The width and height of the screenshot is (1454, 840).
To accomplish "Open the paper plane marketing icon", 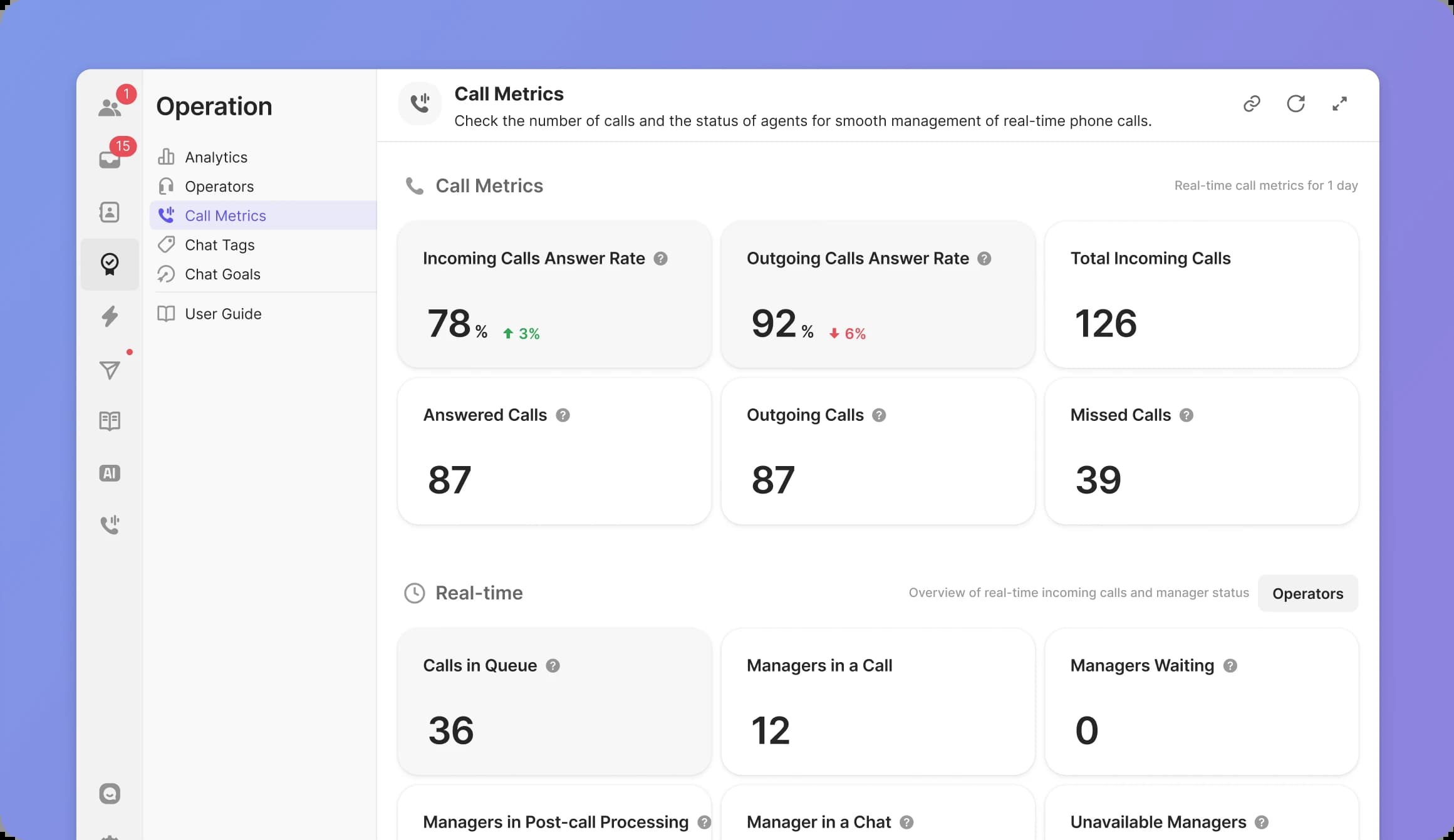I will [110, 370].
